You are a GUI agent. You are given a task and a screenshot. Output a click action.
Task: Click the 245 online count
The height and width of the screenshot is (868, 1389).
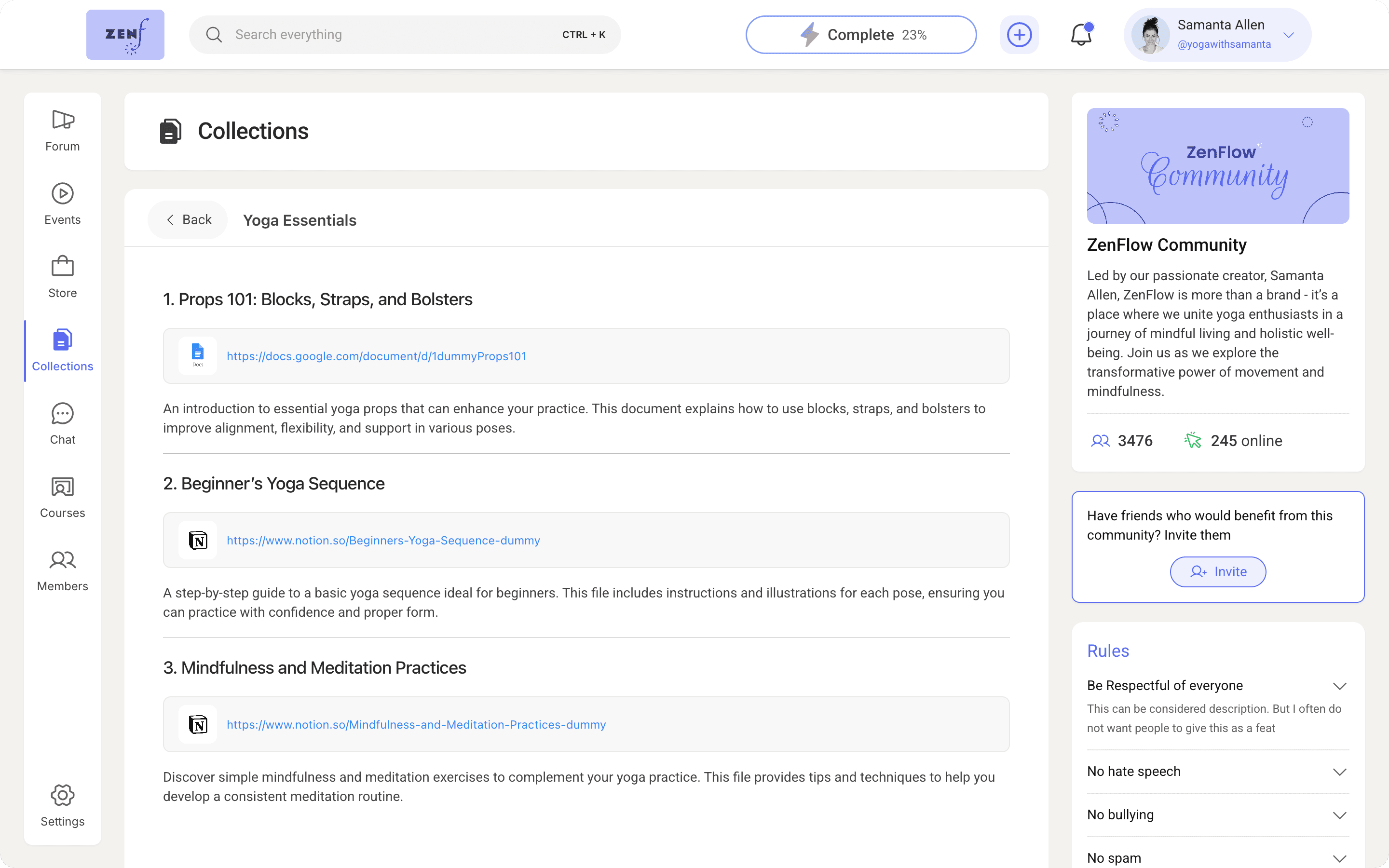point(1246,441)
